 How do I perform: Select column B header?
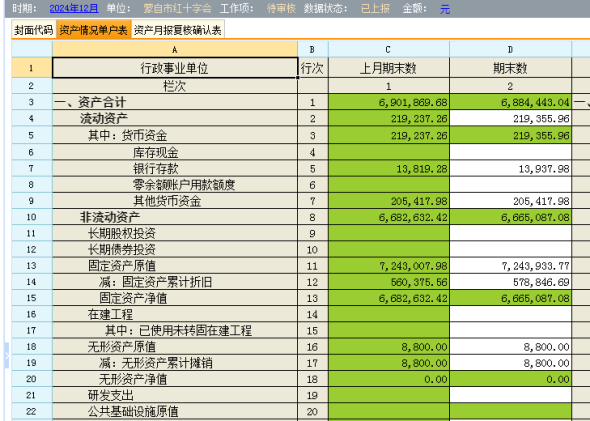point(312,49)
